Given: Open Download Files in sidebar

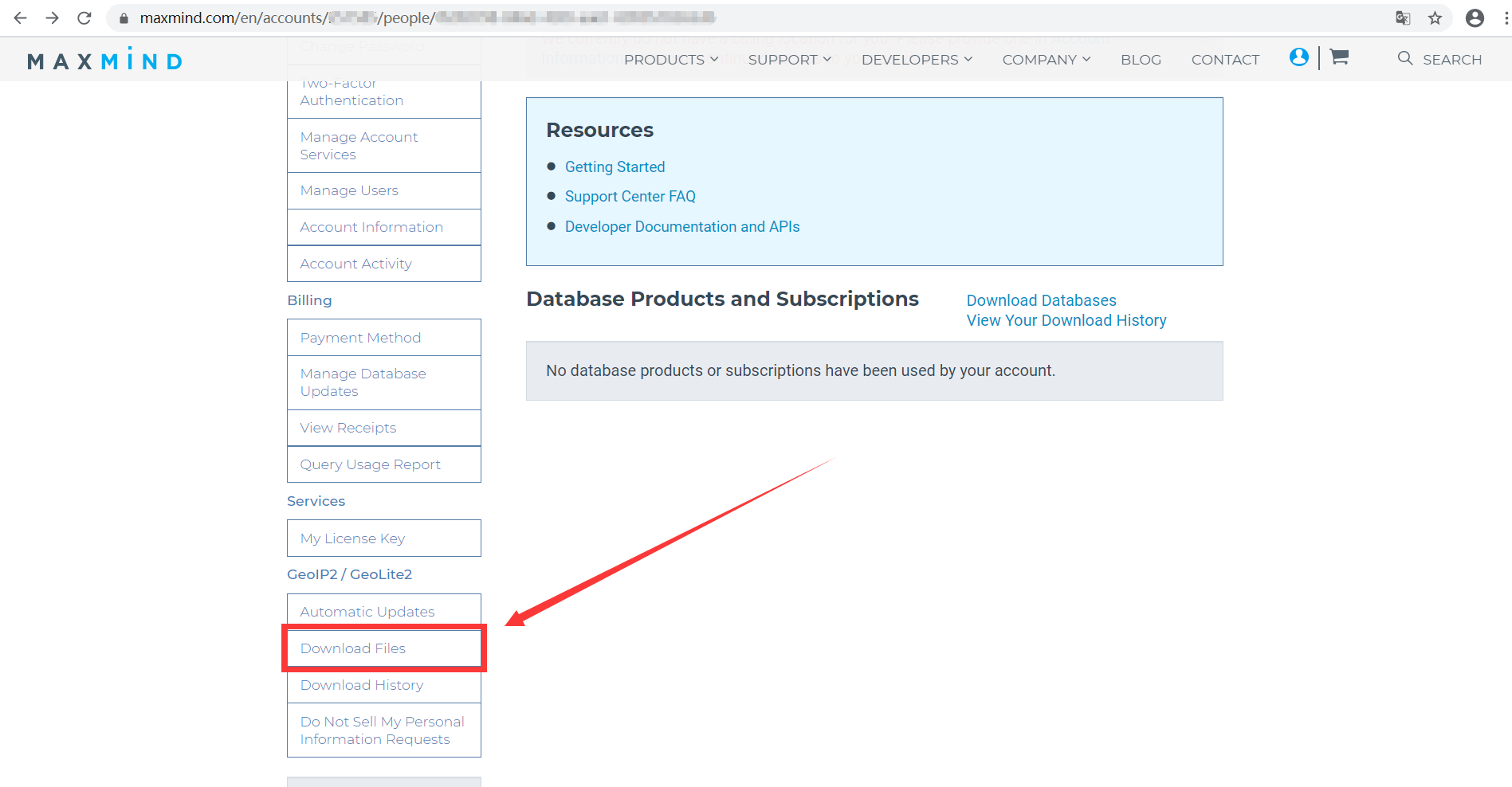Looking at the screenshot, I should coord(352,648).
